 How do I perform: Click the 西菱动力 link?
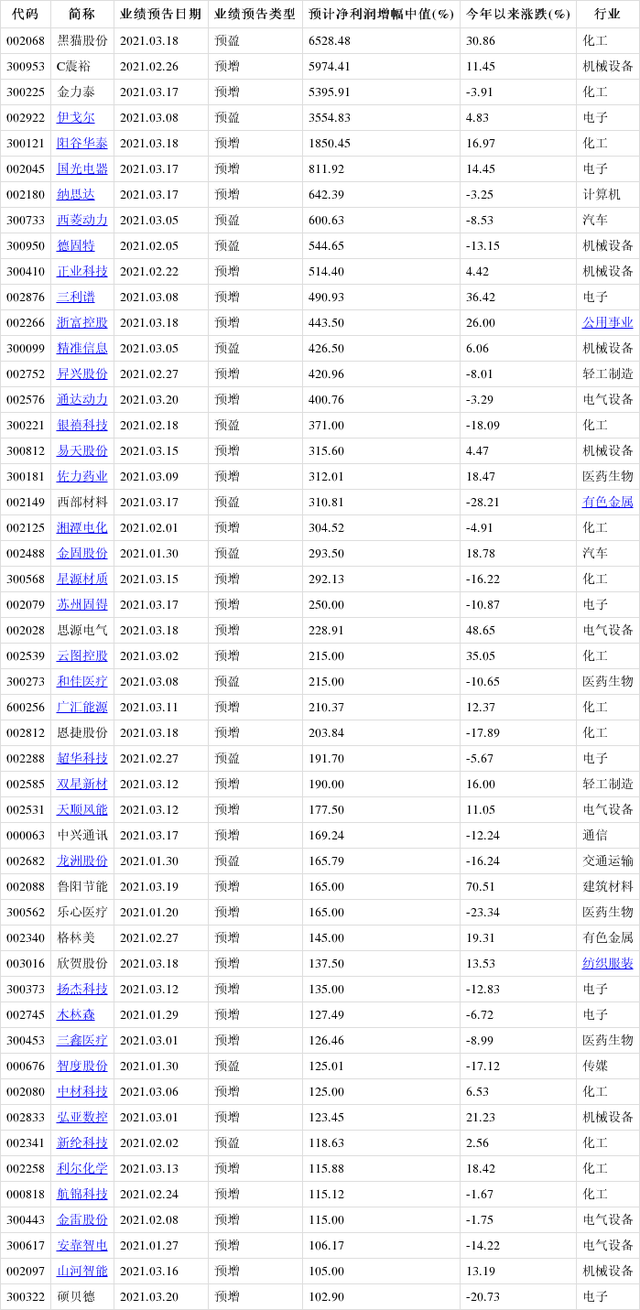pyautogui.click(x=82, y=220)
